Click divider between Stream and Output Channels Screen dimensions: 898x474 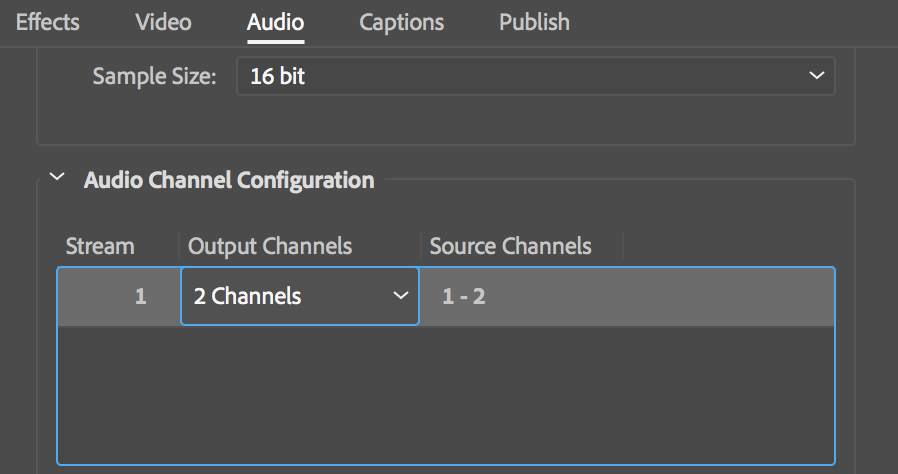pos(180,246)
